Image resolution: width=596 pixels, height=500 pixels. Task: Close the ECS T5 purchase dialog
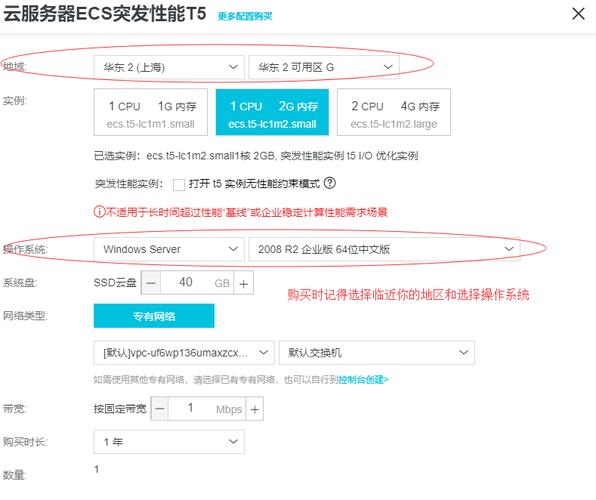[578, 14]
